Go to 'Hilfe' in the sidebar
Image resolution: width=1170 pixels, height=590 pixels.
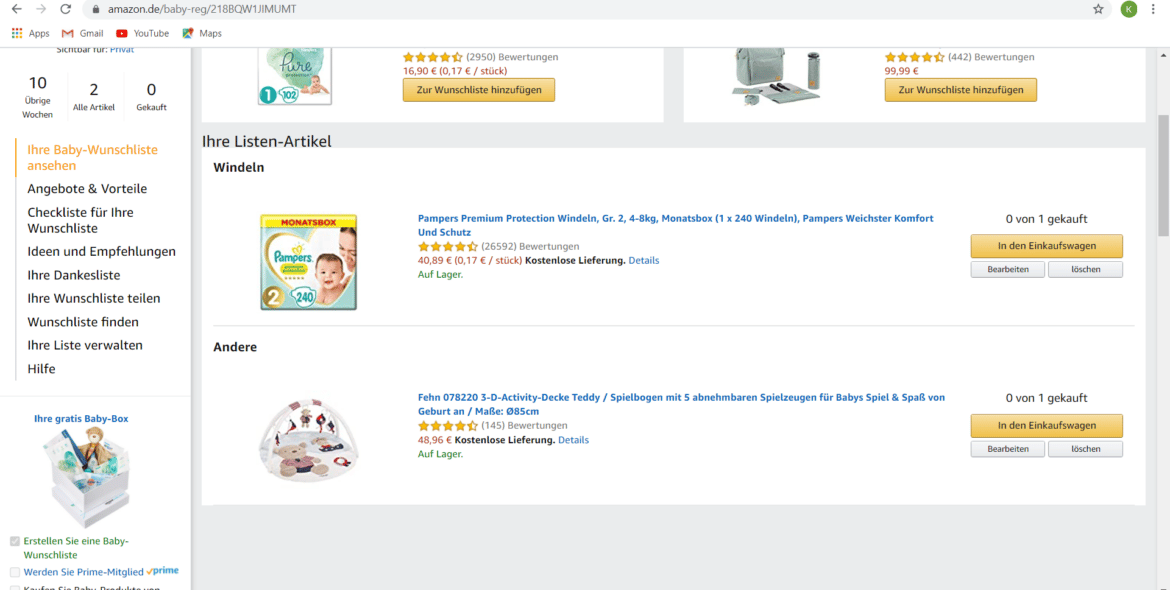click(42, 369)
